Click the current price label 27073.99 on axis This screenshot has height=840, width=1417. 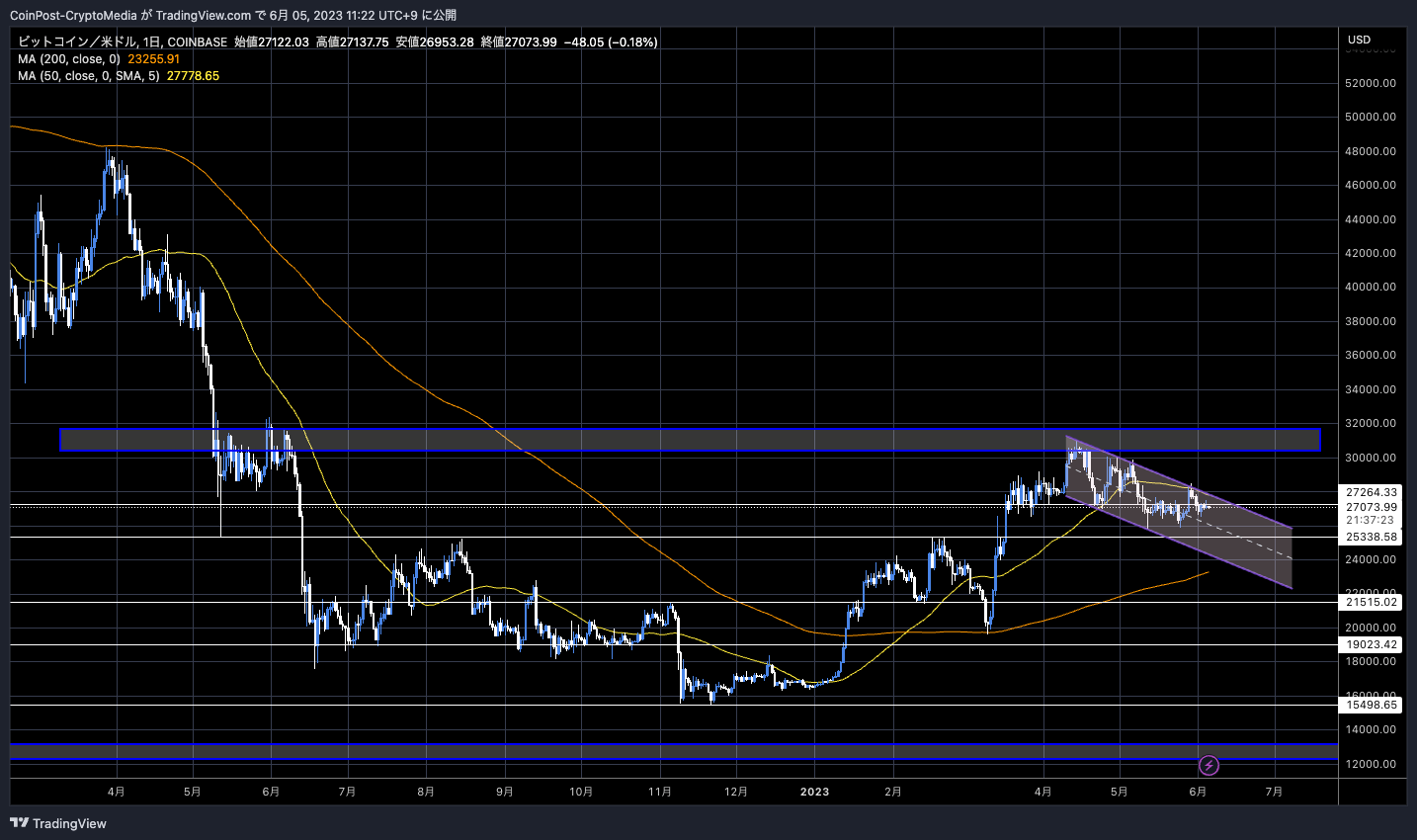1372,507
